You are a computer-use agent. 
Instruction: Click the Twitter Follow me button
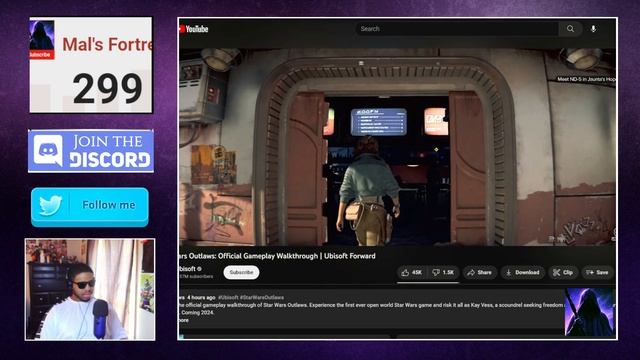(90, 207)
